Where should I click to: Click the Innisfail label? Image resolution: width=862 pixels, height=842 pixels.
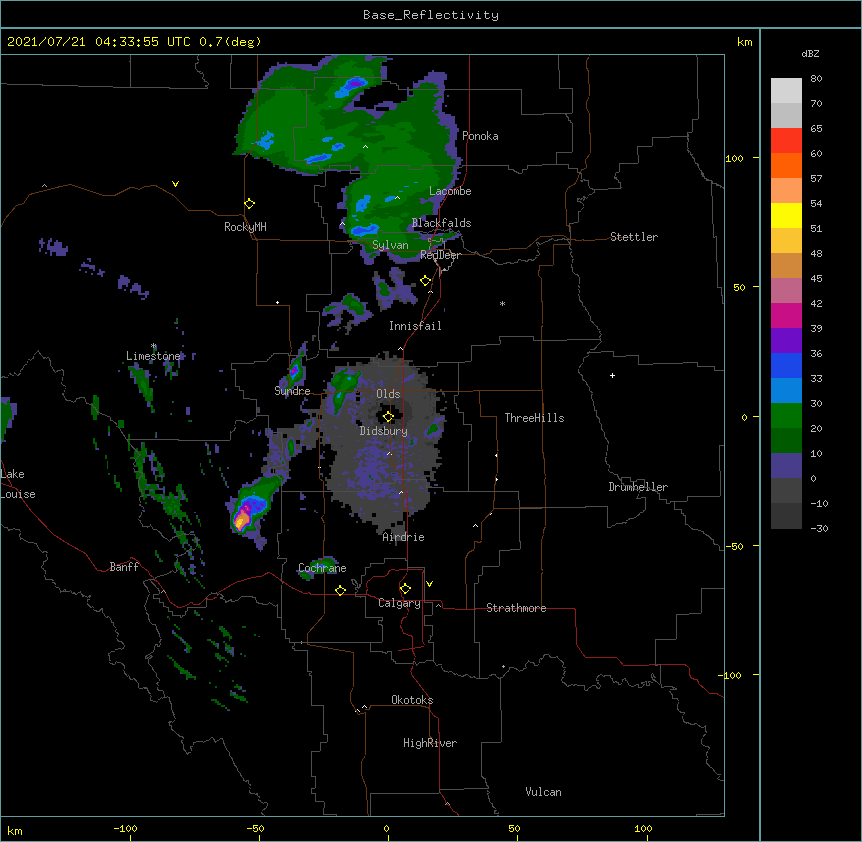(x=415, y=326)
